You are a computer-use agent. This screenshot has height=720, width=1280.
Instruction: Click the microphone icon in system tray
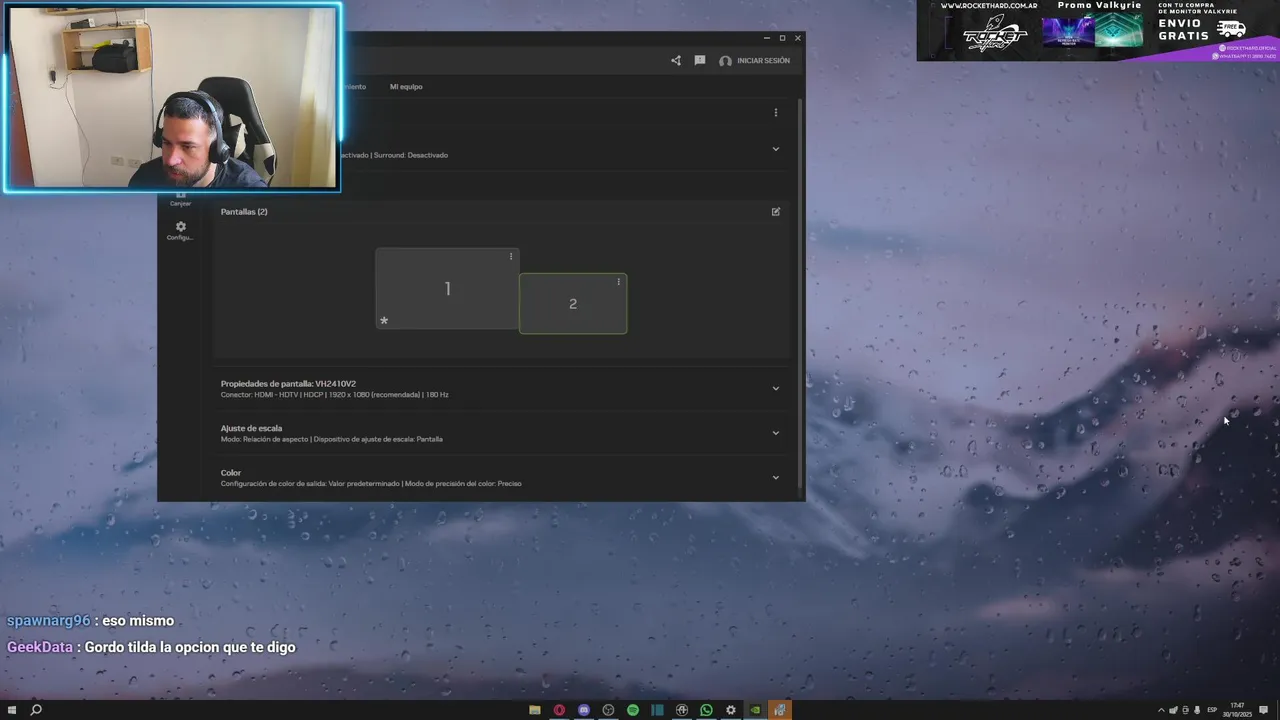[1197, 710]
